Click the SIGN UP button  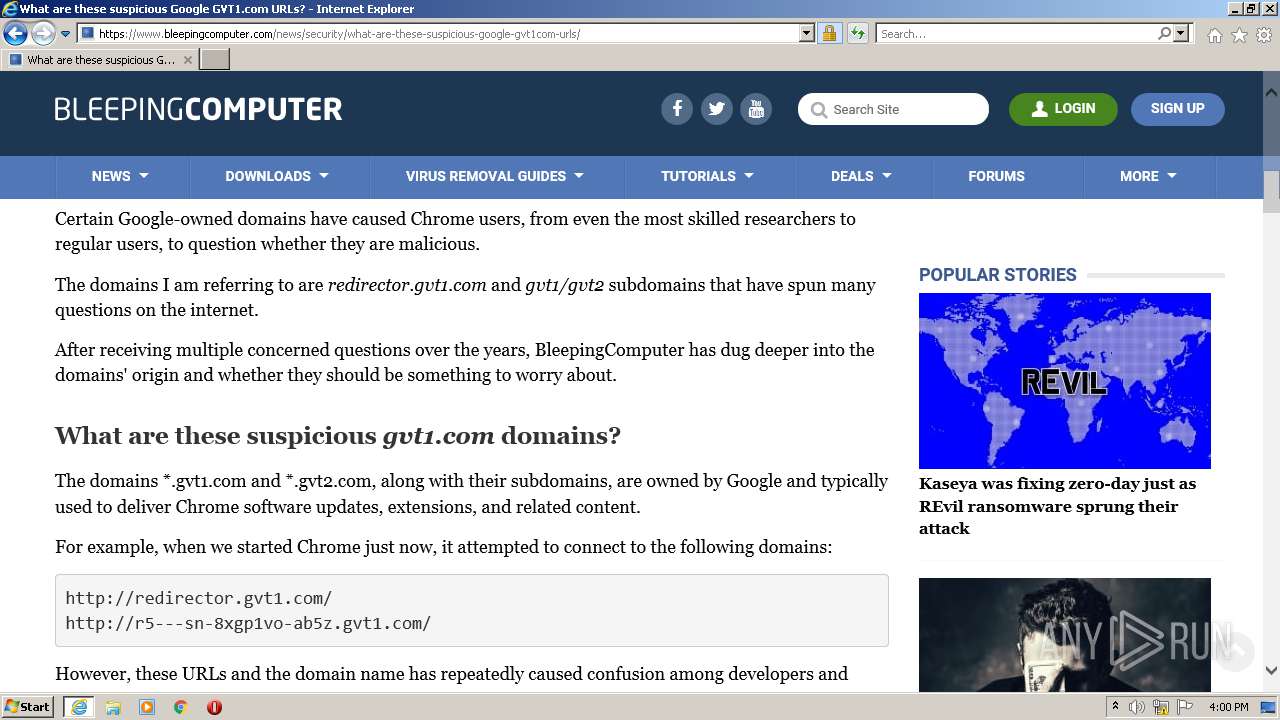pyautogui.click(x=1177, y=109)
